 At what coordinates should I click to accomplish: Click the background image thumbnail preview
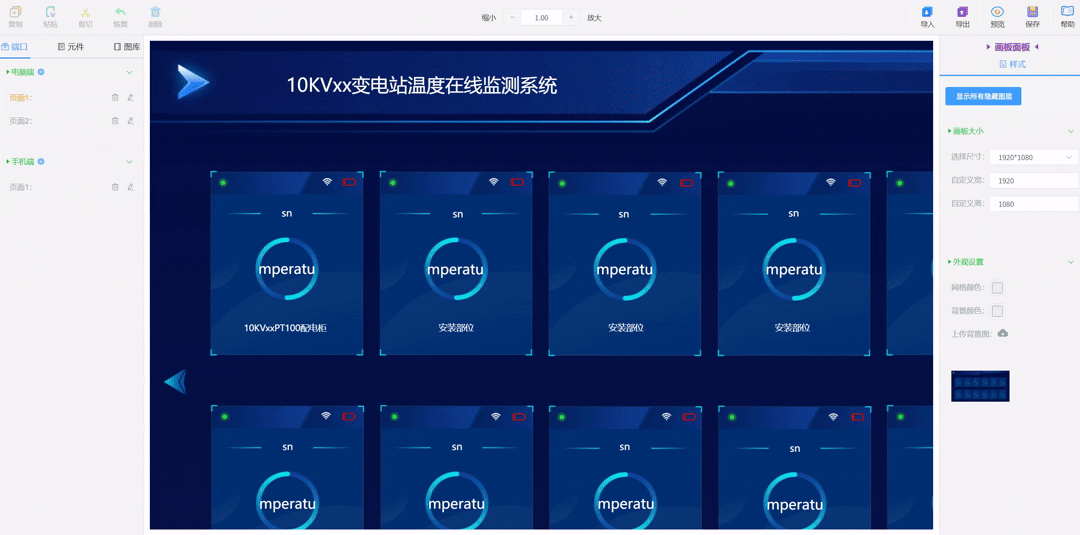click(980, 386)
